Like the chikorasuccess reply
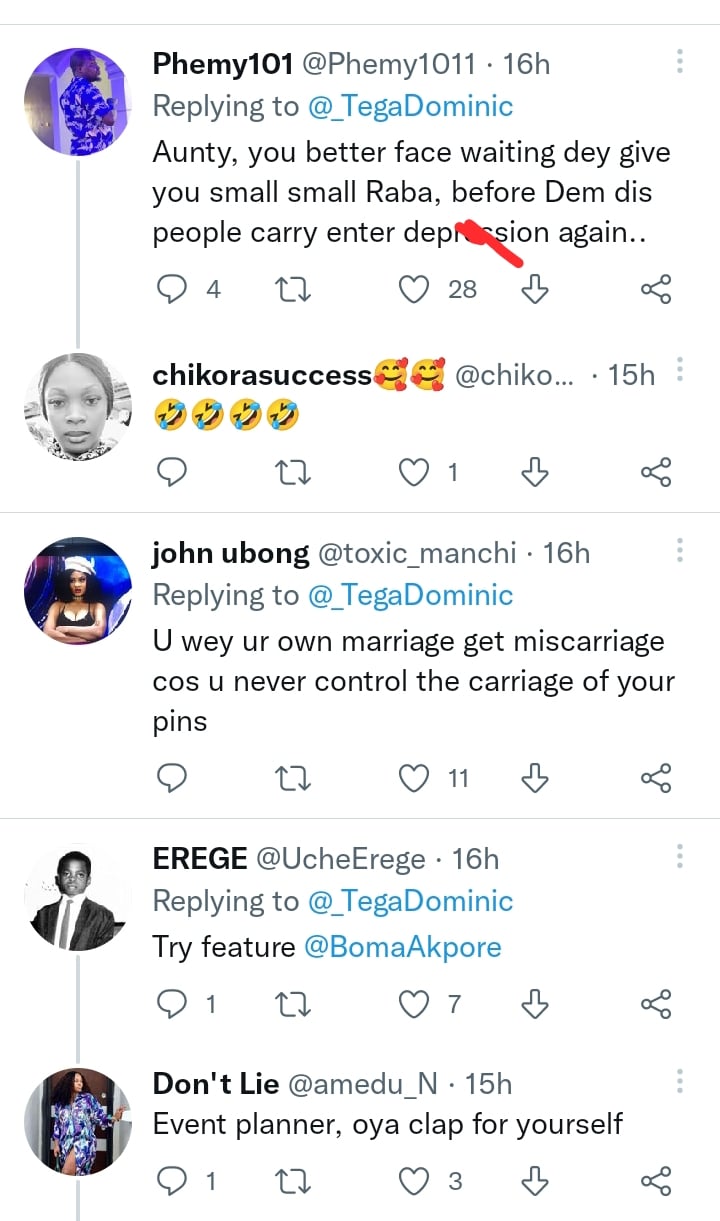 tap(414, 472)
